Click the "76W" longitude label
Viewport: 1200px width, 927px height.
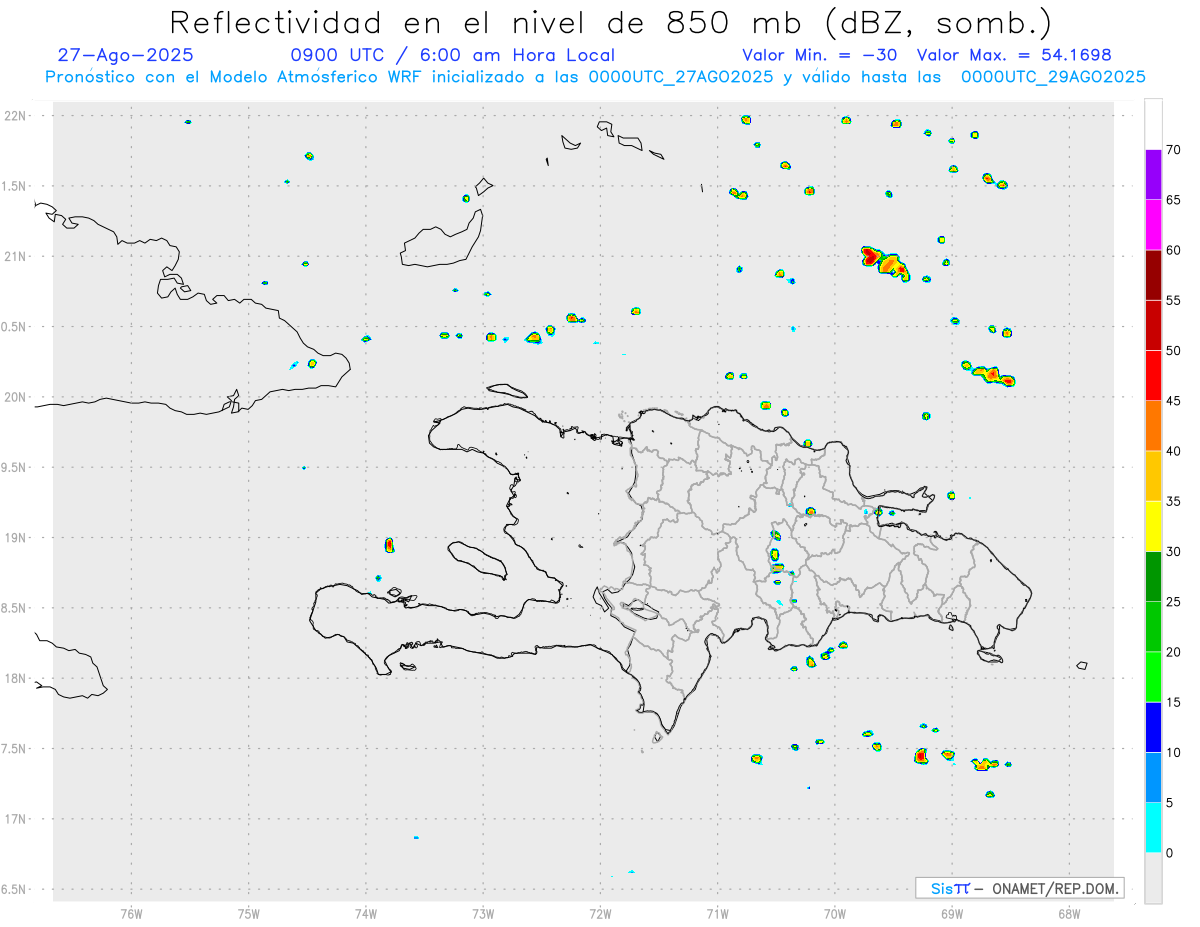[x=131, y=913]
